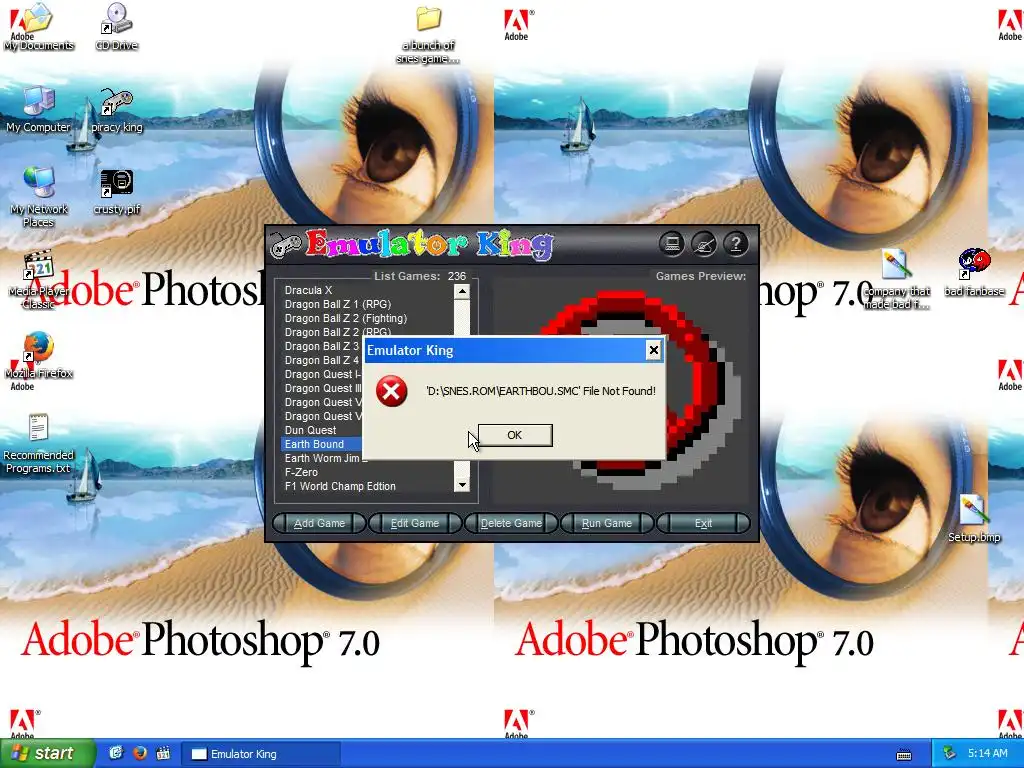
Task: Select Earth Worm Jim in games list
Action: pyautogui.click(x=321, y=458)
